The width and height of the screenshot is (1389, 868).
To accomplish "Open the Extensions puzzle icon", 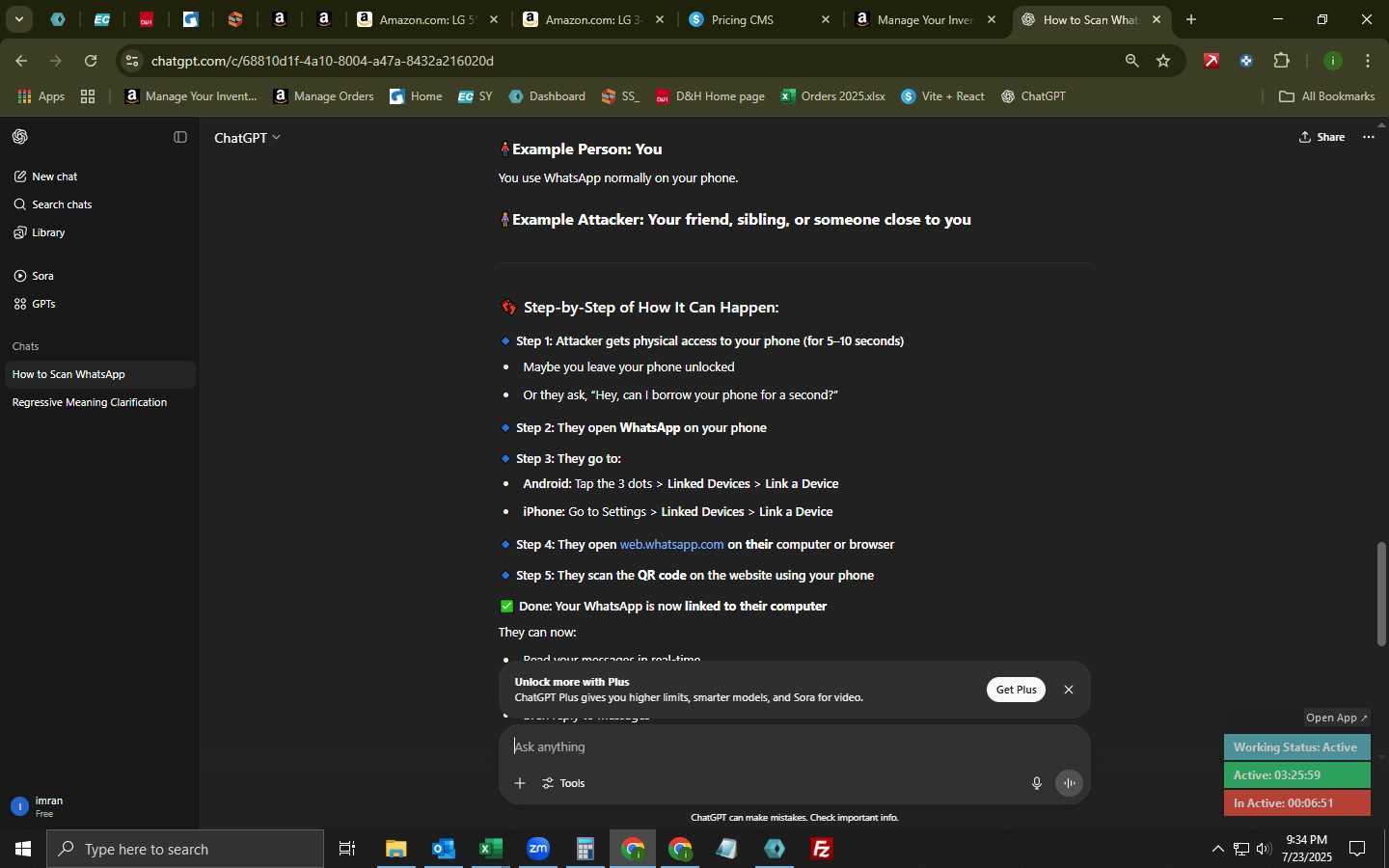I will tap(1282, 61).
